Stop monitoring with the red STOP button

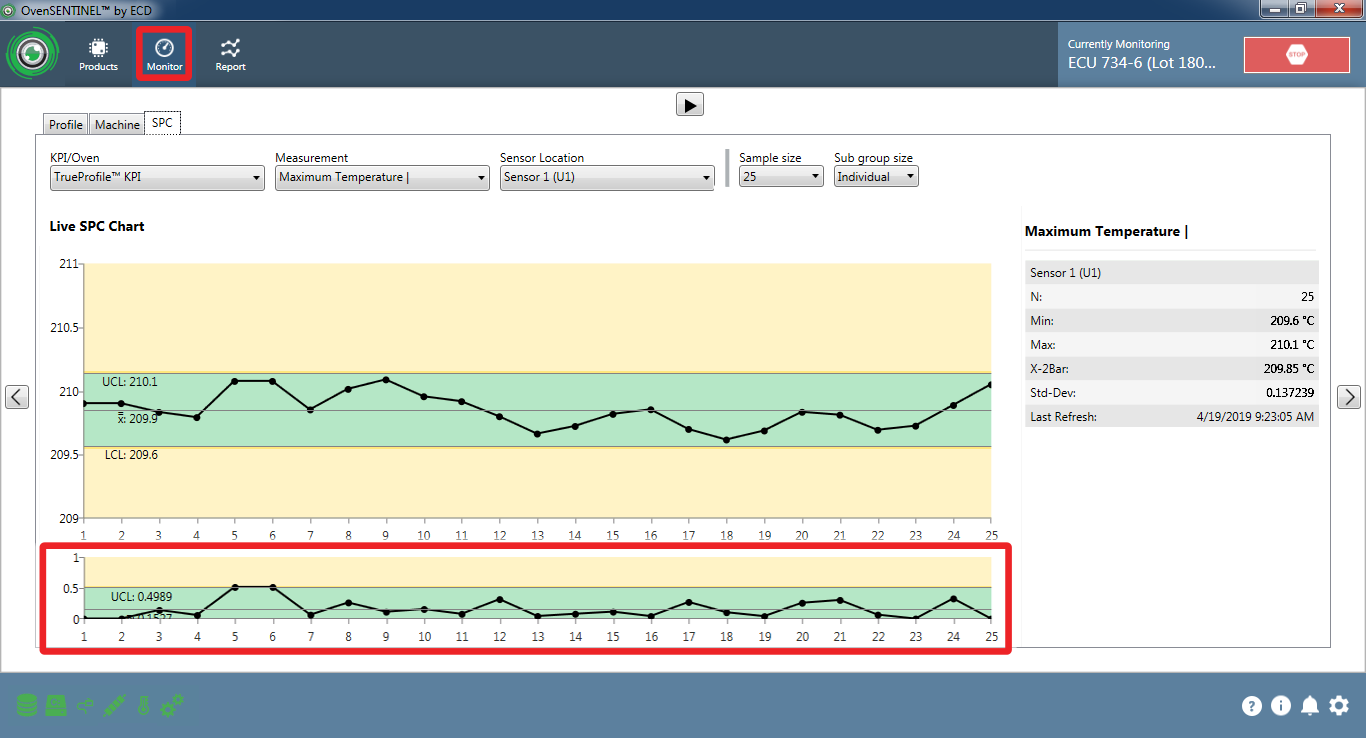pyautogui.click(x=1296, y=55)
